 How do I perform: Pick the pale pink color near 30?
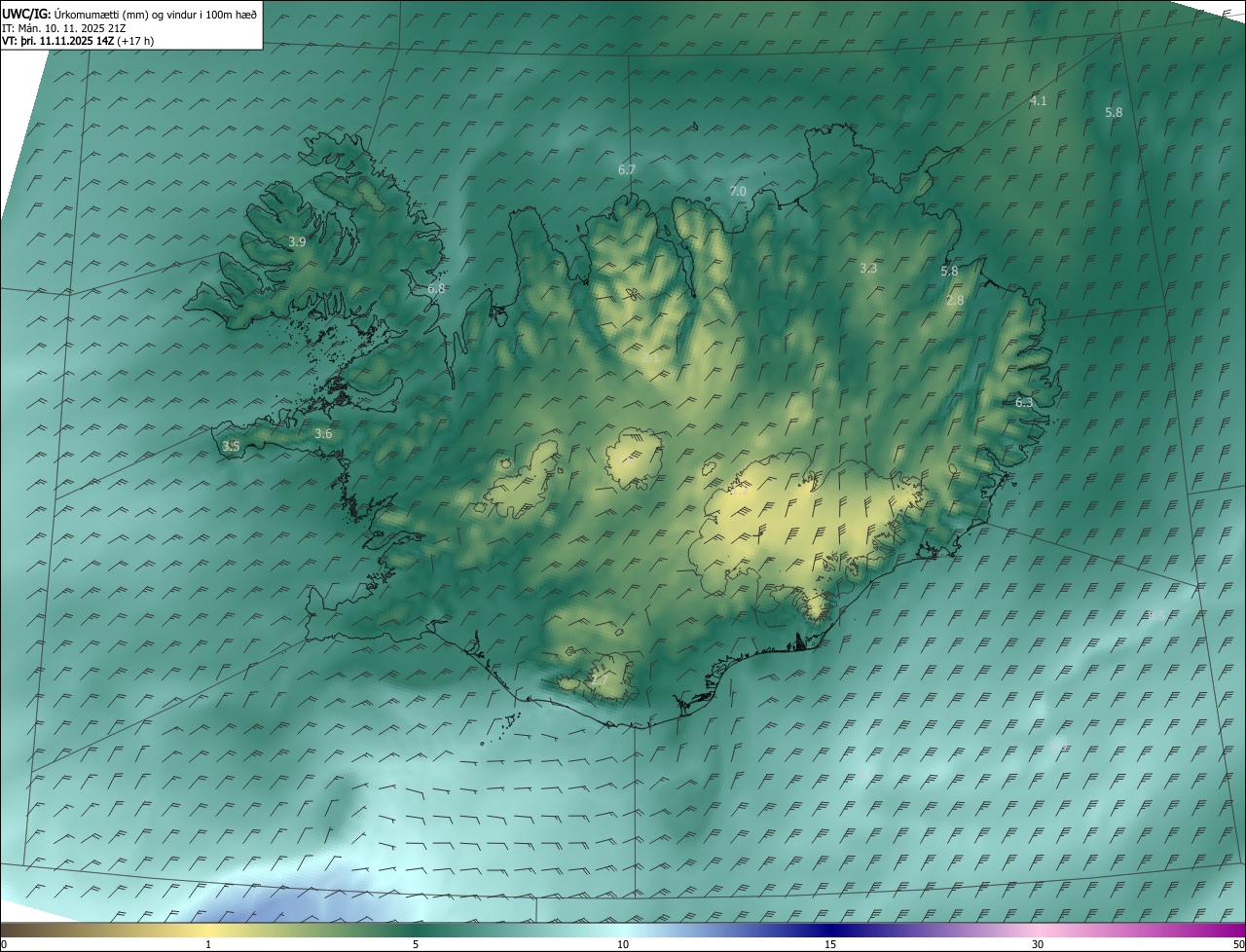click(1038, 930)
